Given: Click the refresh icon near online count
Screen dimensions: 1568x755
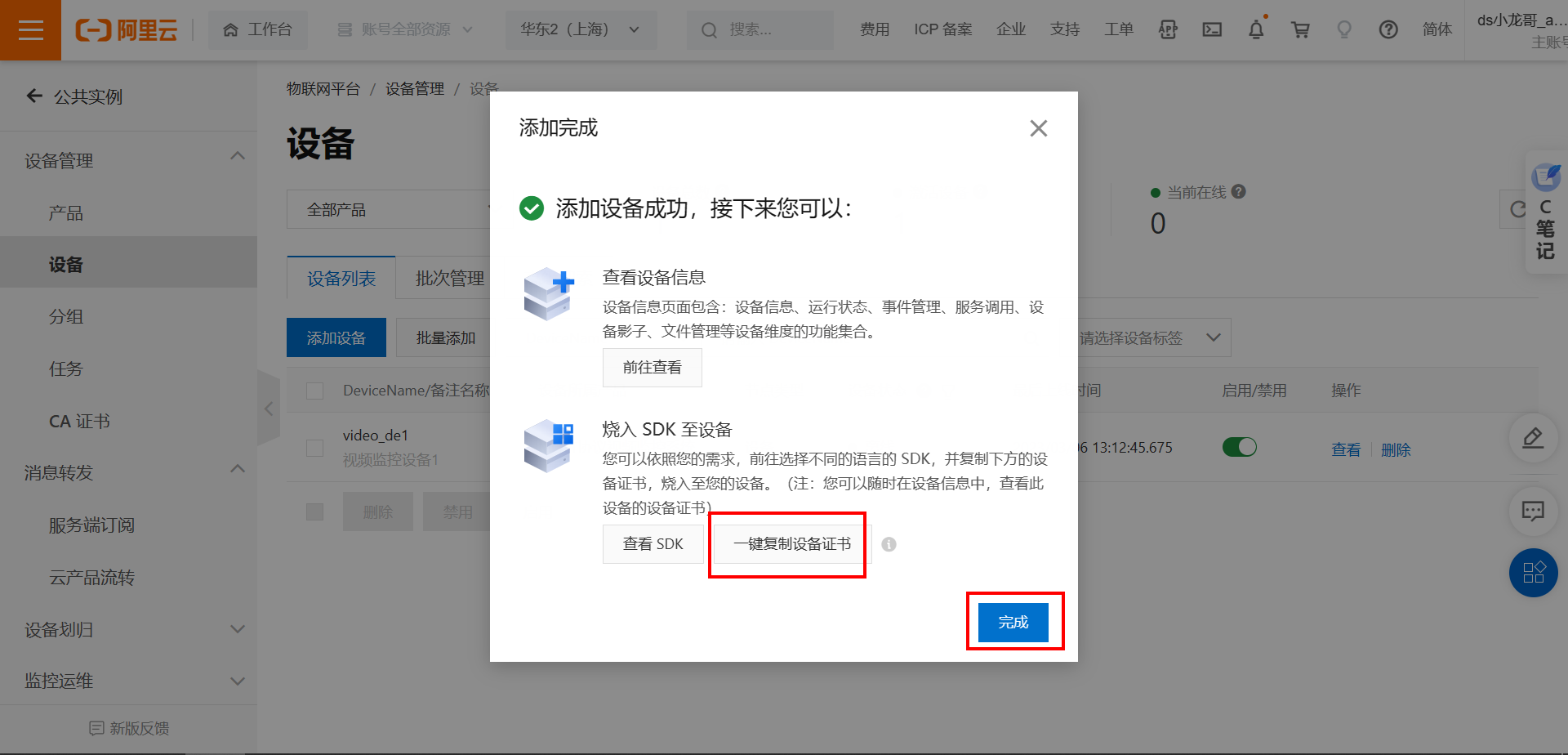Looking at the screenshot, I should click(x=1517, y=209).
